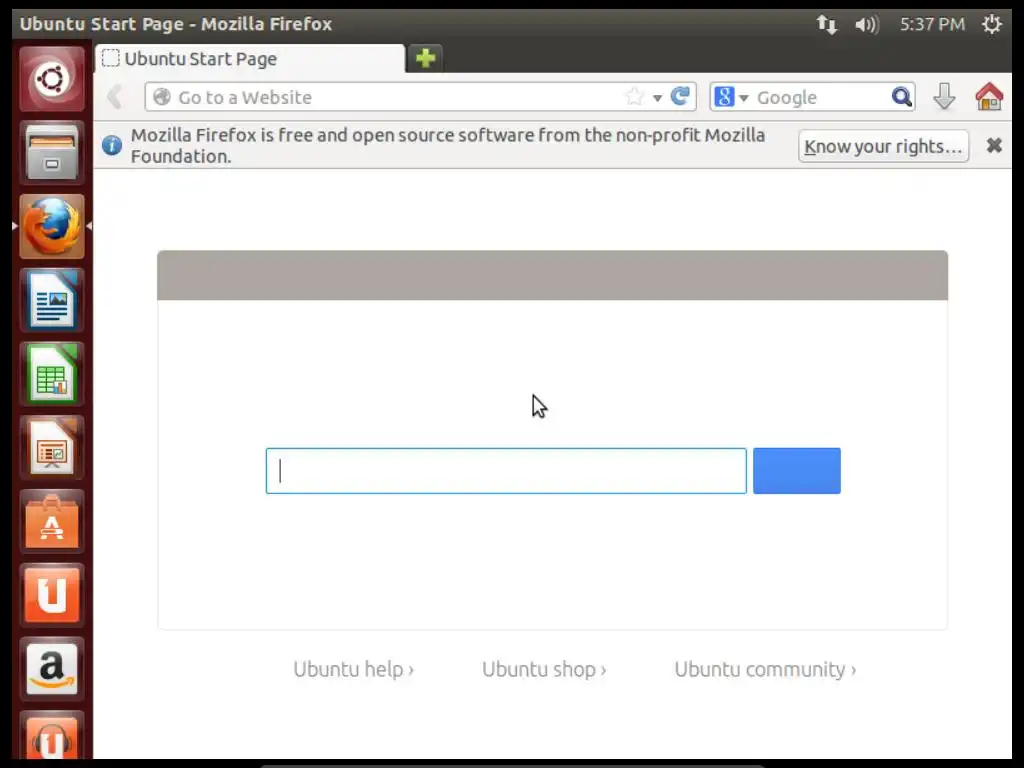This screenshot has width=1024, height=768.
Task: Open Ubuntu Software Center
Action: coord(52,522)
